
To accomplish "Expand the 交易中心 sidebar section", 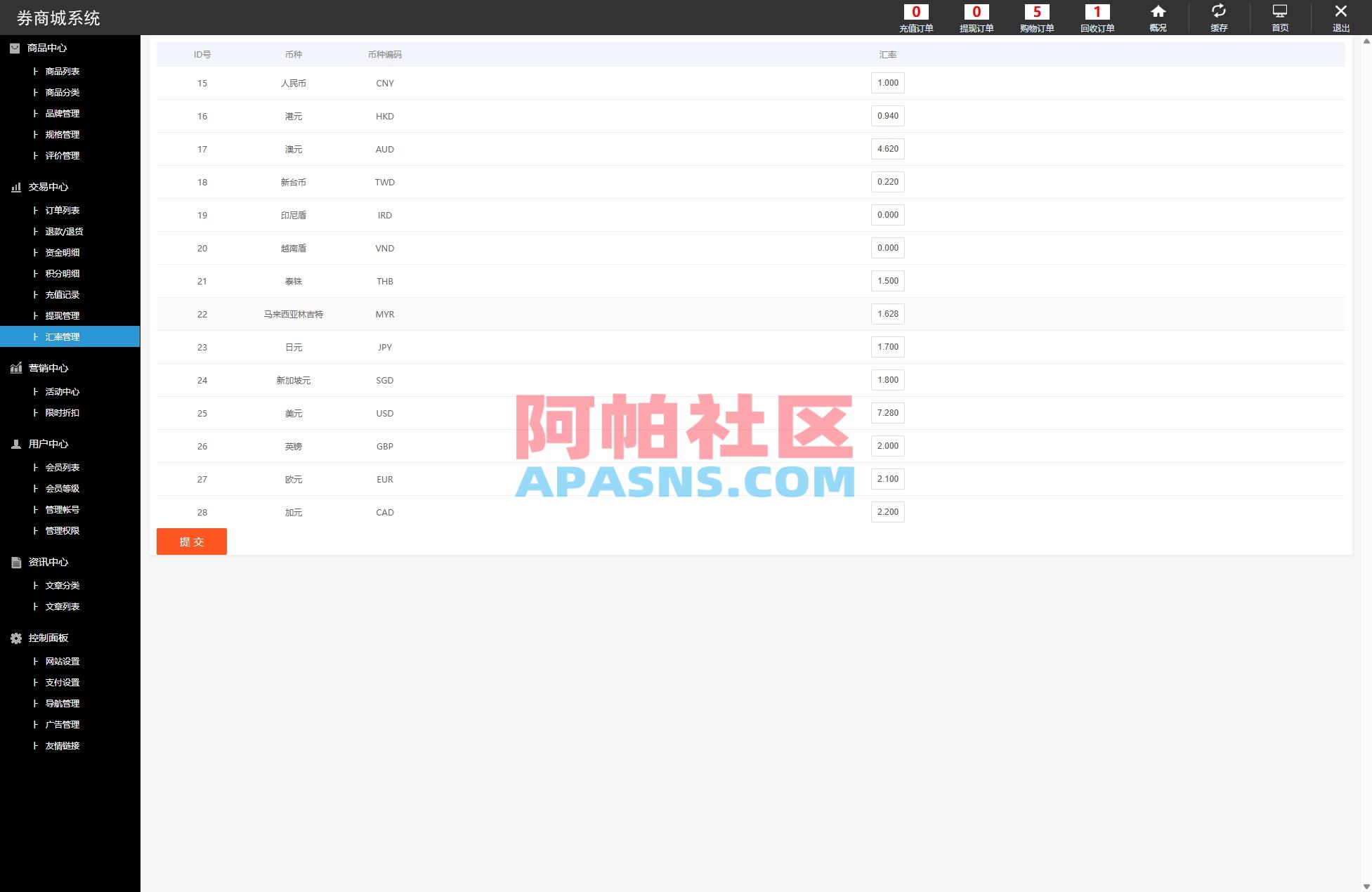I will 48,187.
